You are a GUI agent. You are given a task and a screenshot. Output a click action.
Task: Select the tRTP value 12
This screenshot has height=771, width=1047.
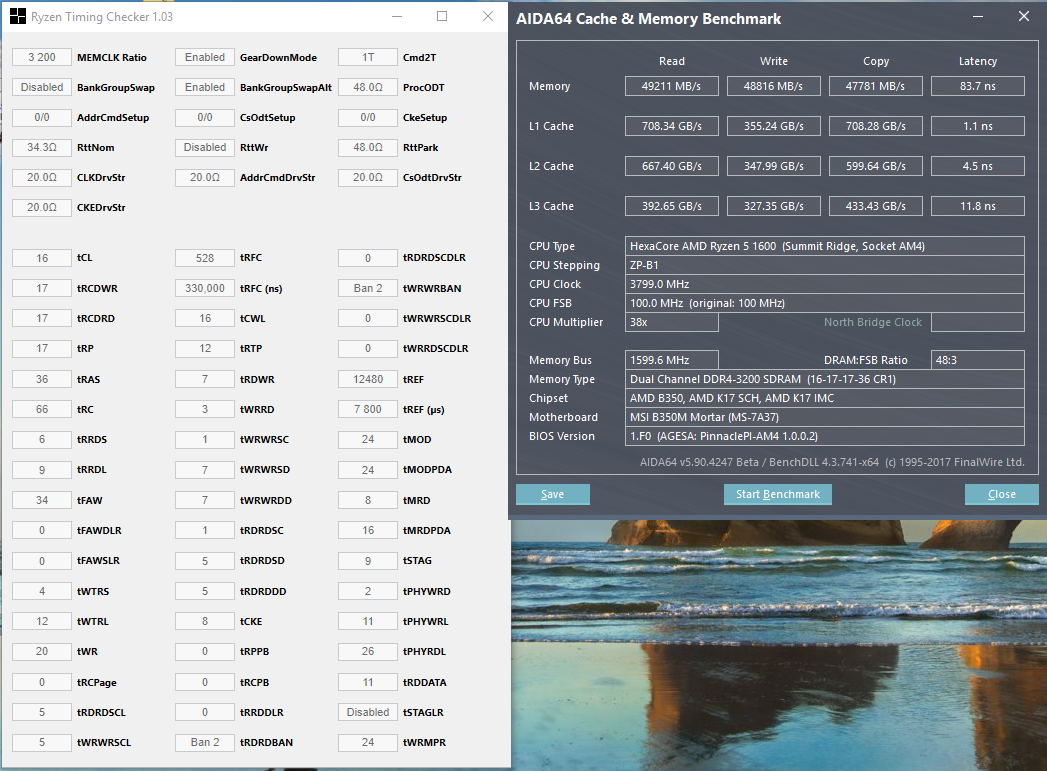205,348
